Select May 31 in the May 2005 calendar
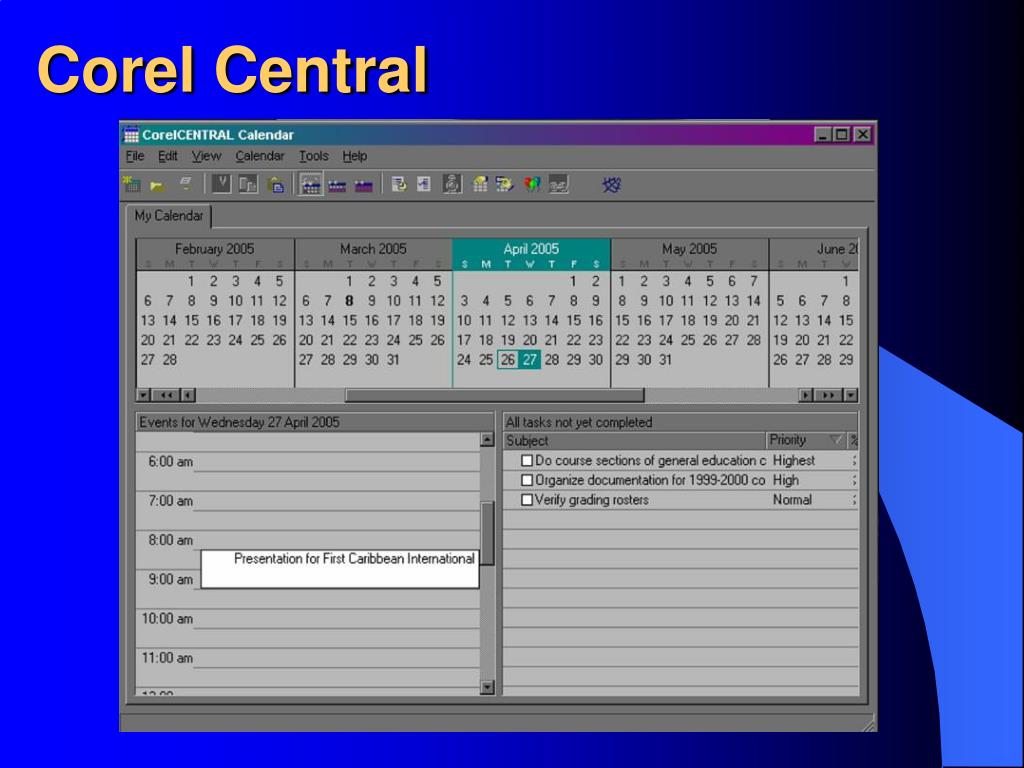Image resolution: width=1024 pixels, height=768 pixels. [665, 360]
